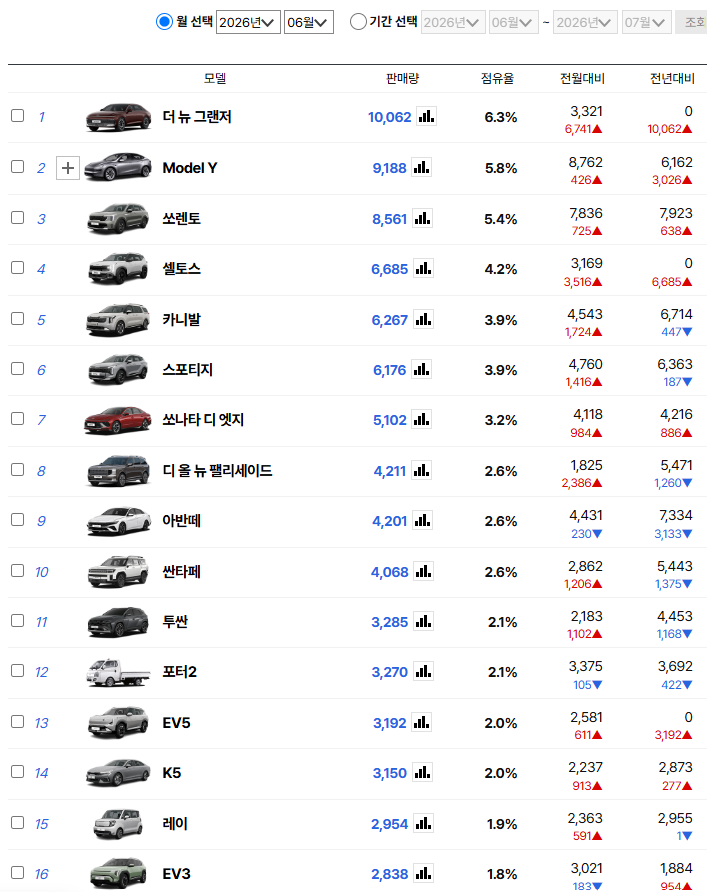Expand Model Y trims with plus button
The image size is (707, 892).
pos(68,168)
